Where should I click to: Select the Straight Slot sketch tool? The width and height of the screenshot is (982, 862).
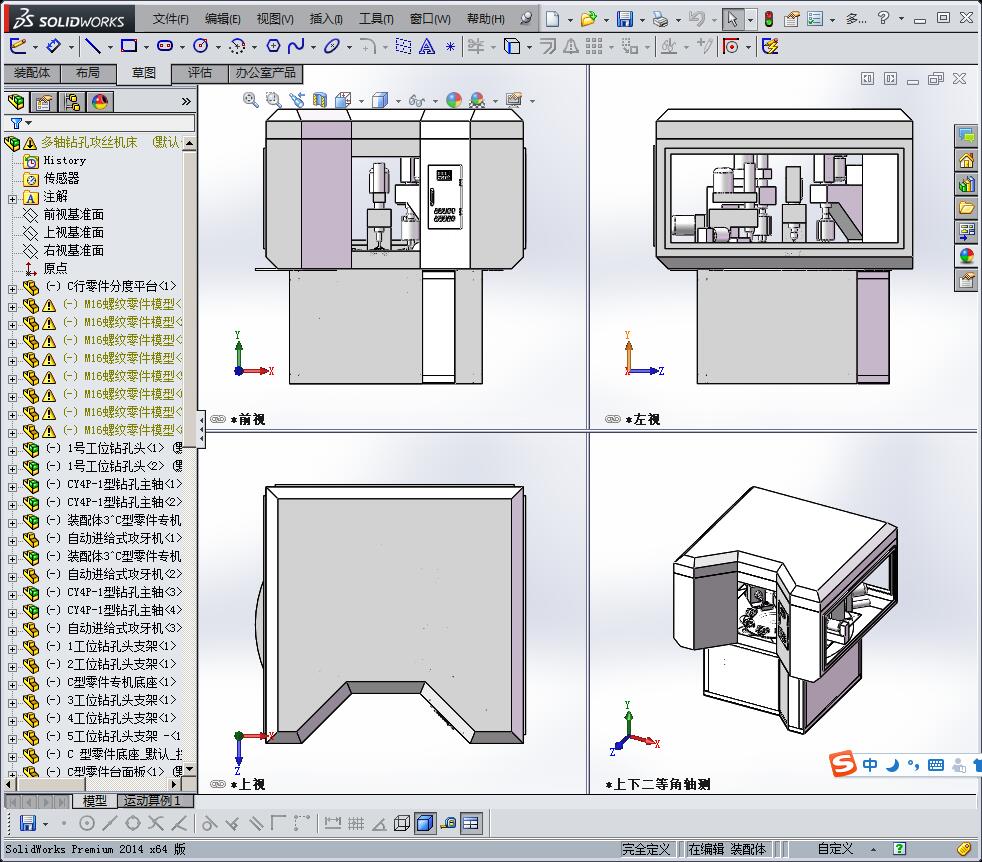(165, 46)
